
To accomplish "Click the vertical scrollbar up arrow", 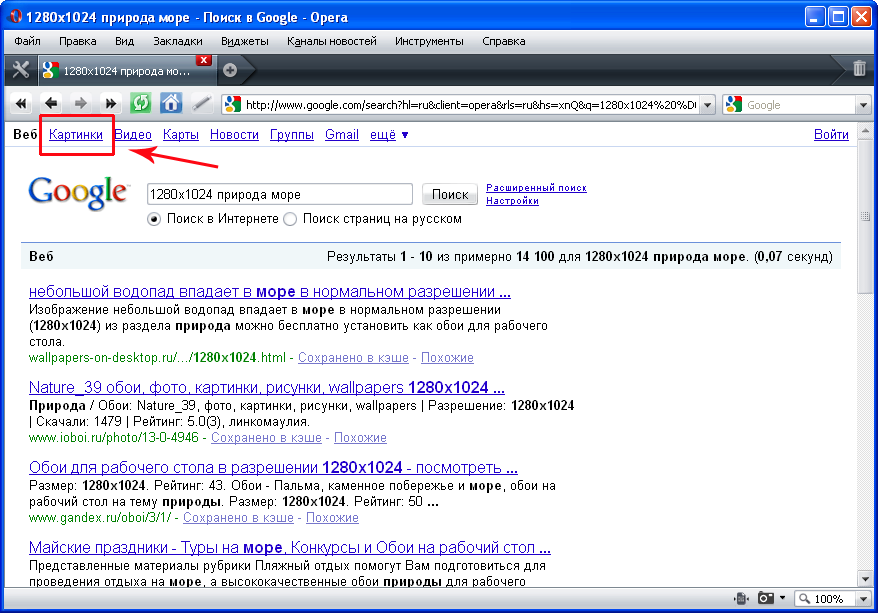I will click(x=865, y=132).
